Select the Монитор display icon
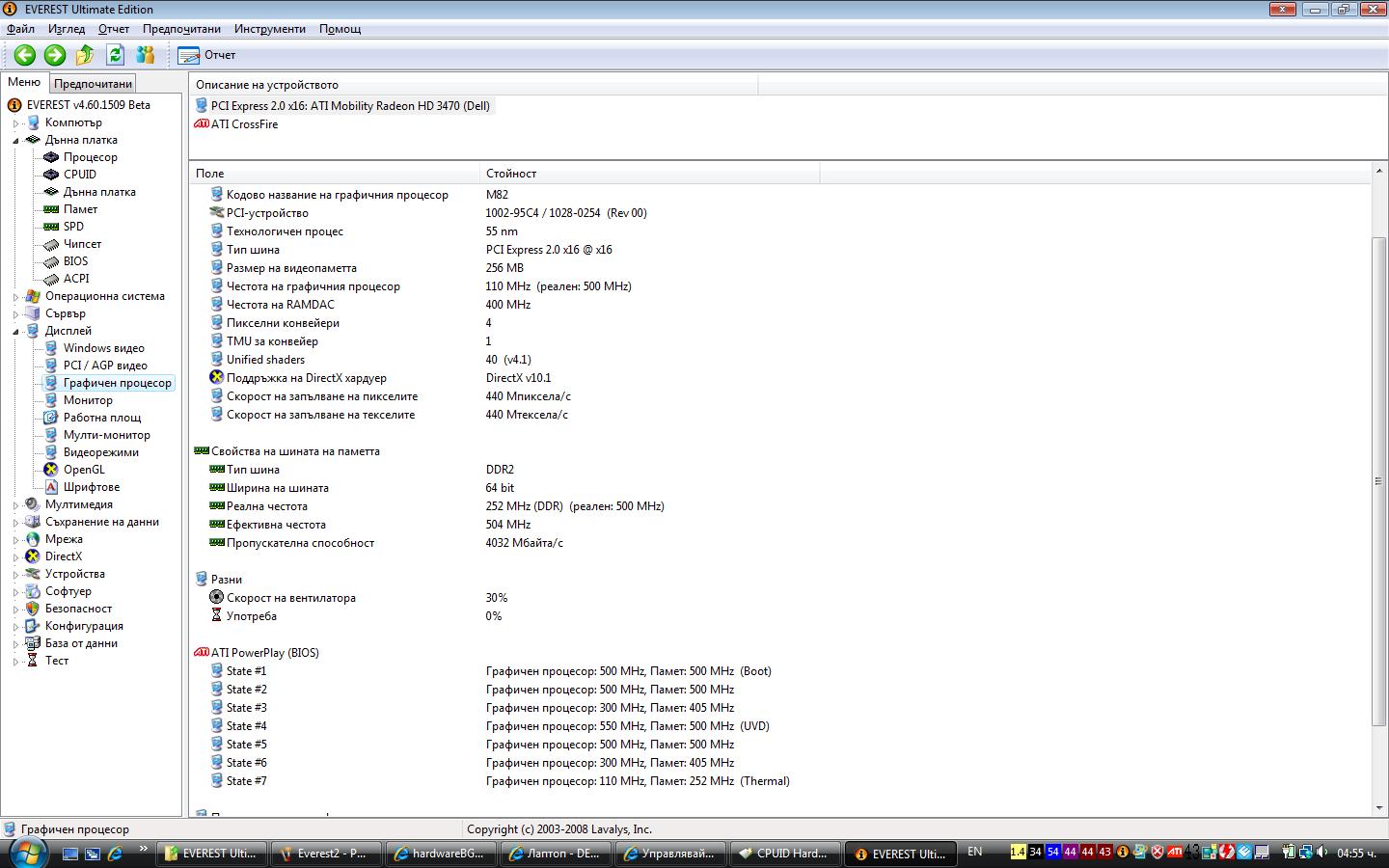Screen dimensions: 1389x868 (51, 400)
